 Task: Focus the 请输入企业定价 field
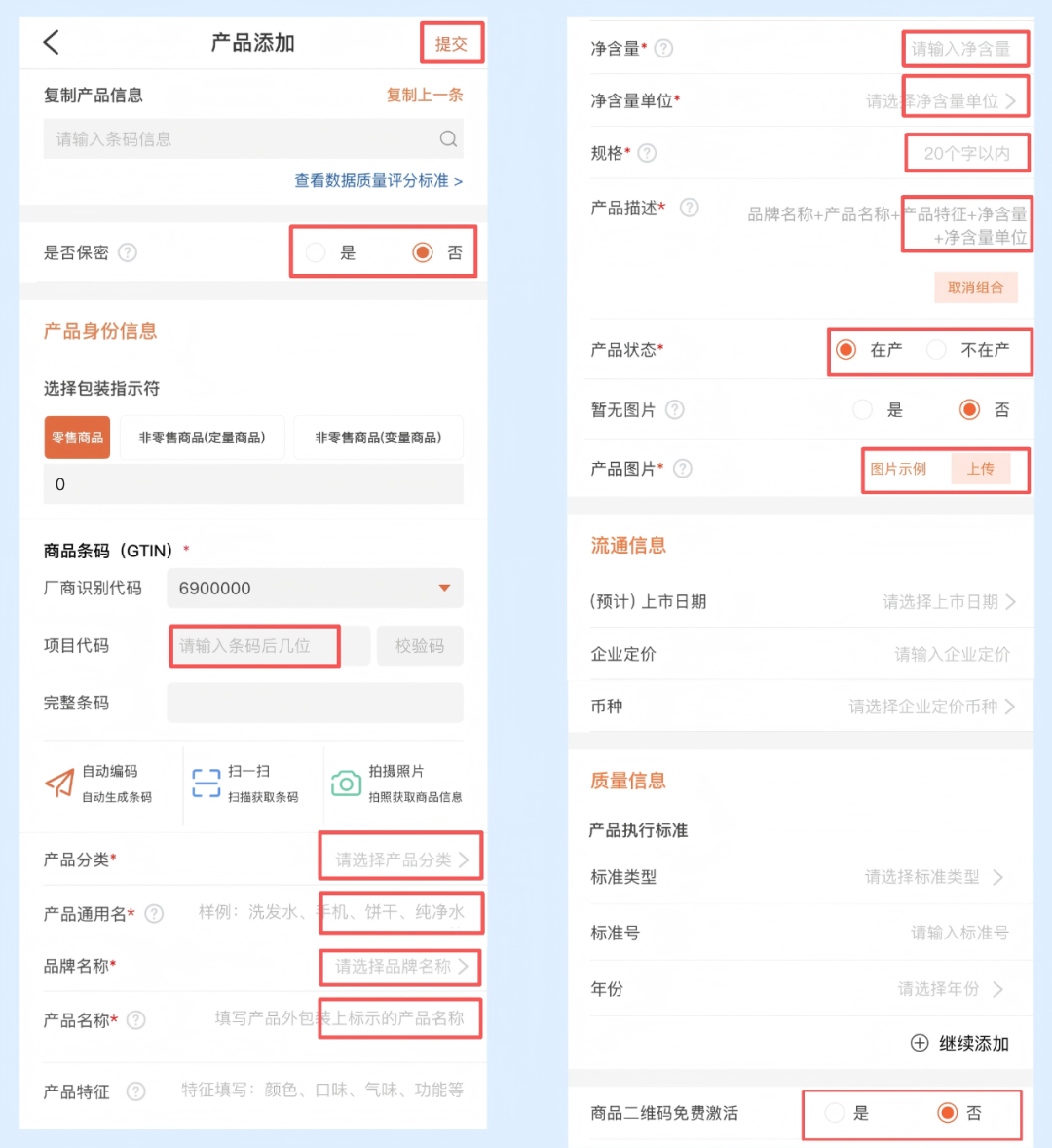[x=952, y=655]
